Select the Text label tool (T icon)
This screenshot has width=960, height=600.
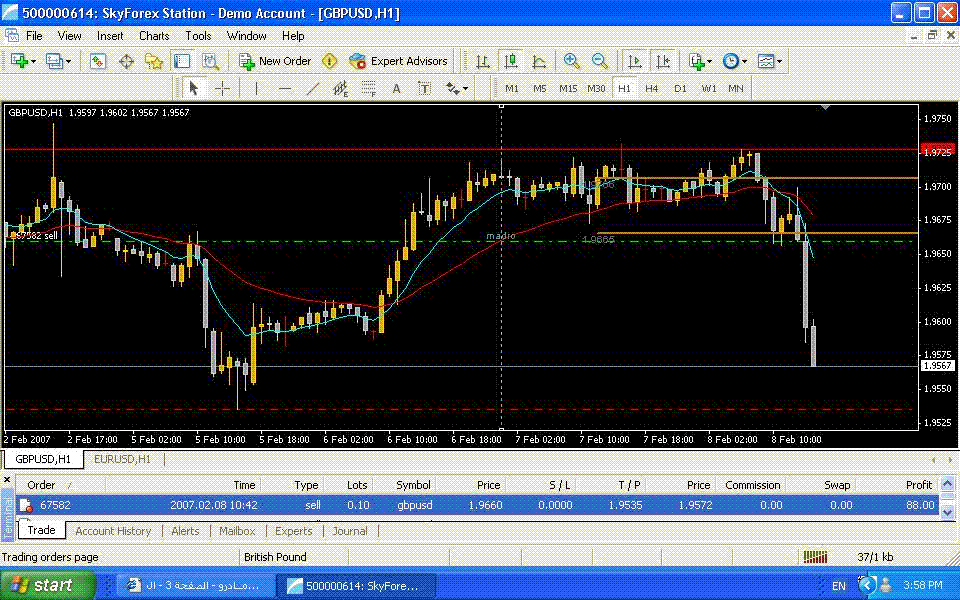coord(424,88)
